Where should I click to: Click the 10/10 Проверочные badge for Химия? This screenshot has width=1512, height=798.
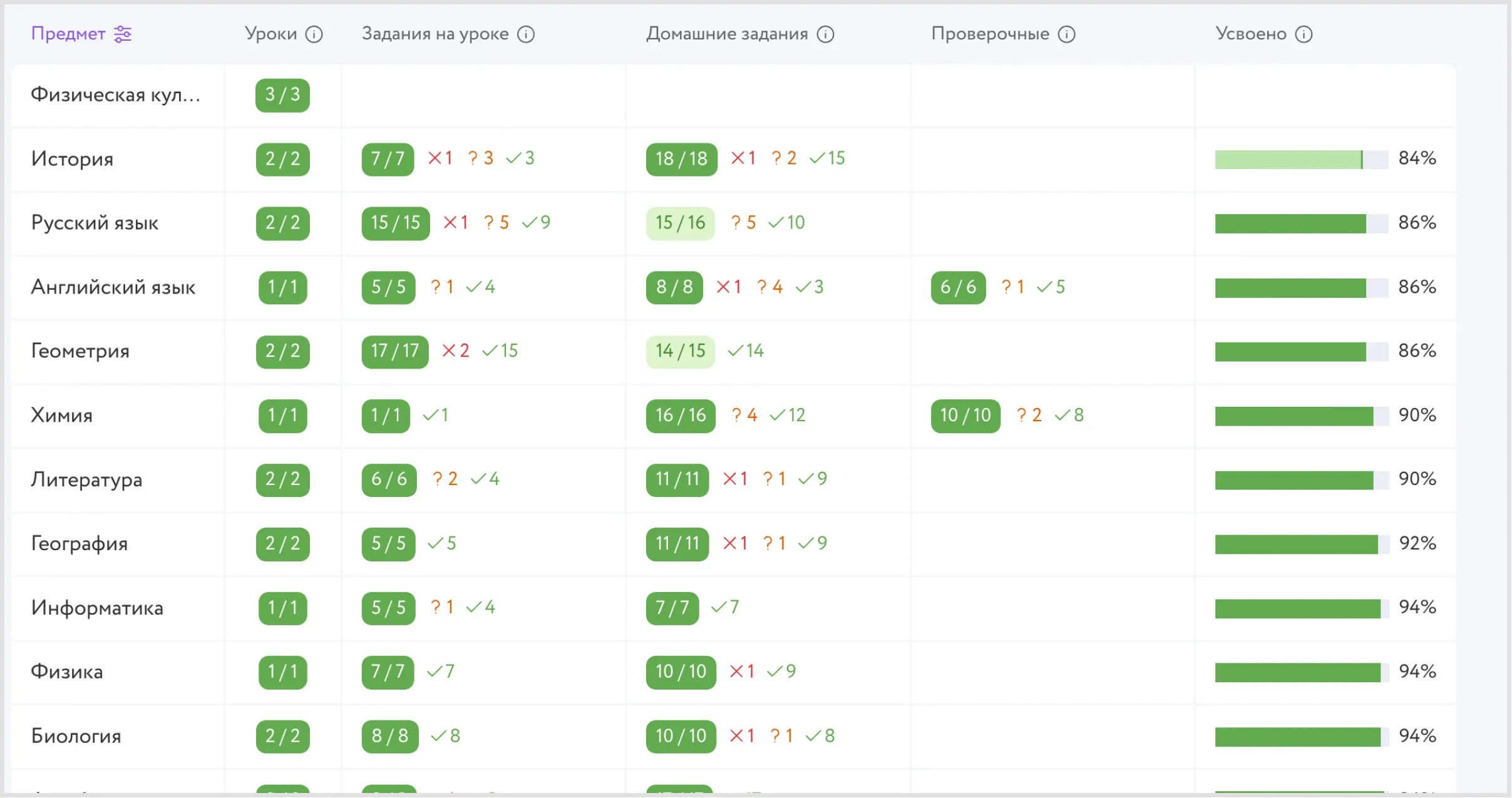[964, 415]
